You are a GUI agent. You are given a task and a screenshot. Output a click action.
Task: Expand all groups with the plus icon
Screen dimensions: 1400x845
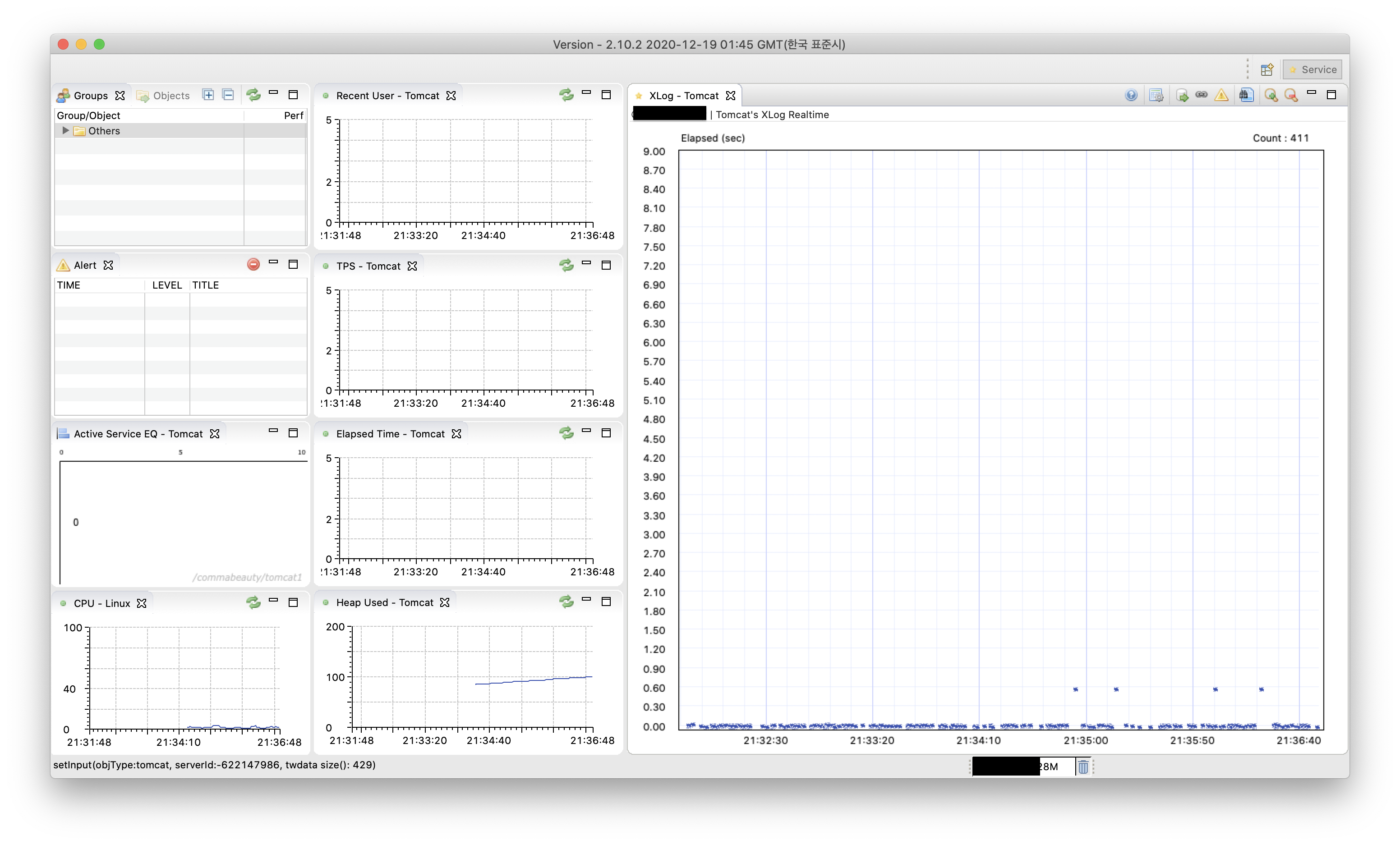point(208,95)
